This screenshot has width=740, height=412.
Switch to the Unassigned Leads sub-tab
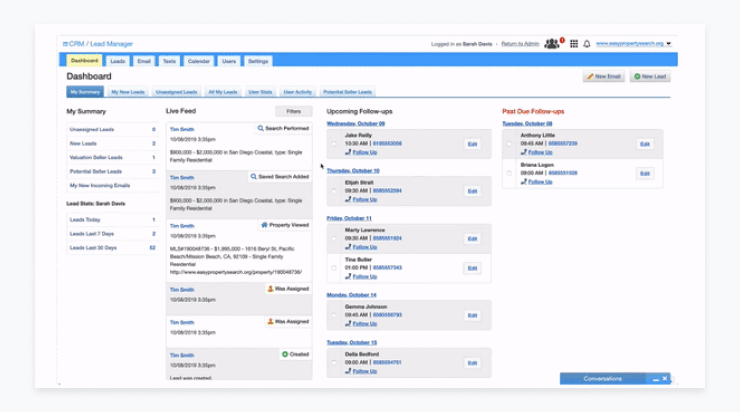click(176, 92)
